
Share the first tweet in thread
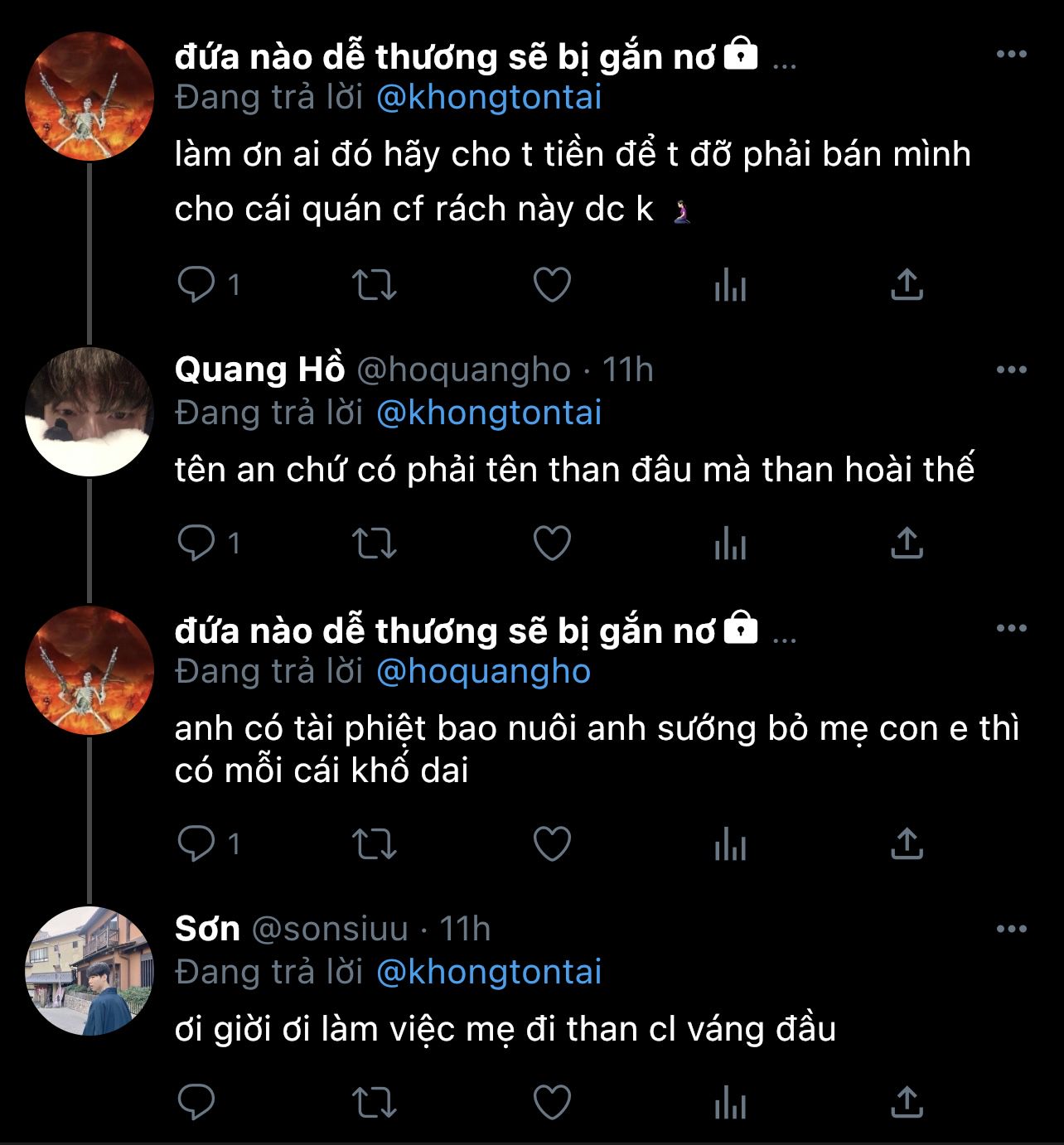tap(907, 285)
